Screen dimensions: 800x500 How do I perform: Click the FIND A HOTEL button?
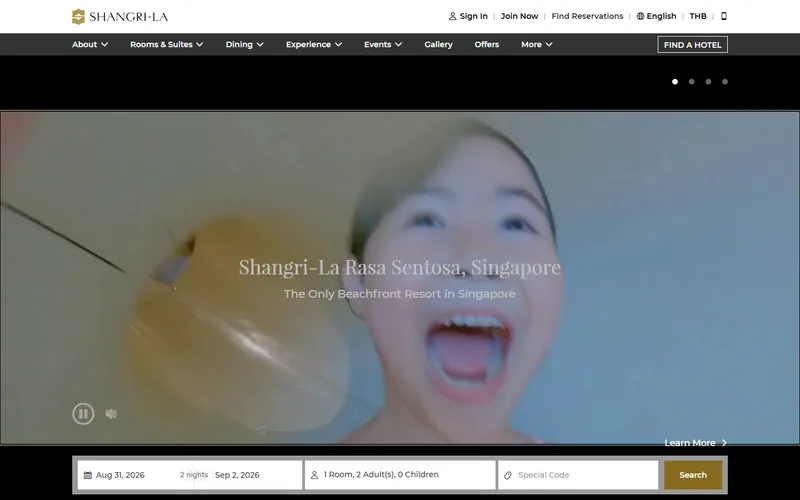click(x=692, y=45)
